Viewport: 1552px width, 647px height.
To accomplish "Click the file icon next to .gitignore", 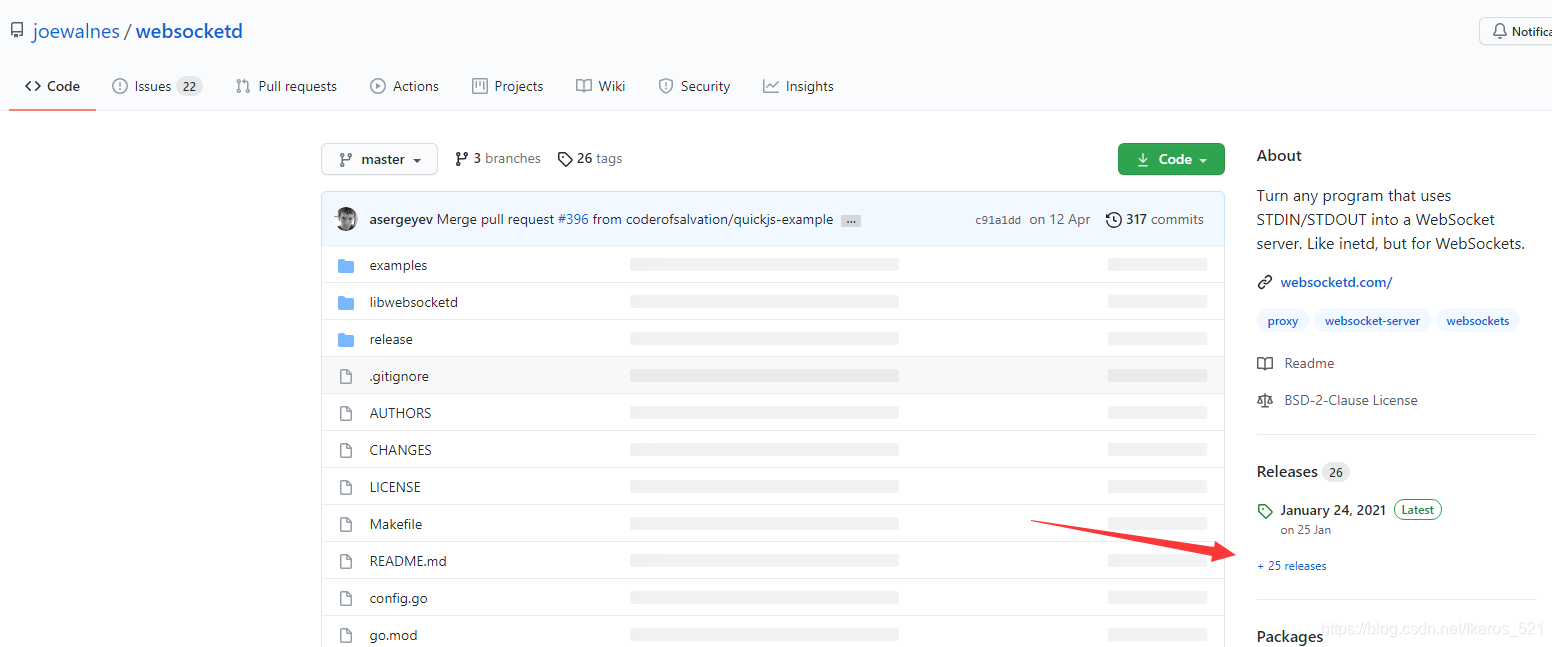I will pyautogui.click(x=346, y=376).
